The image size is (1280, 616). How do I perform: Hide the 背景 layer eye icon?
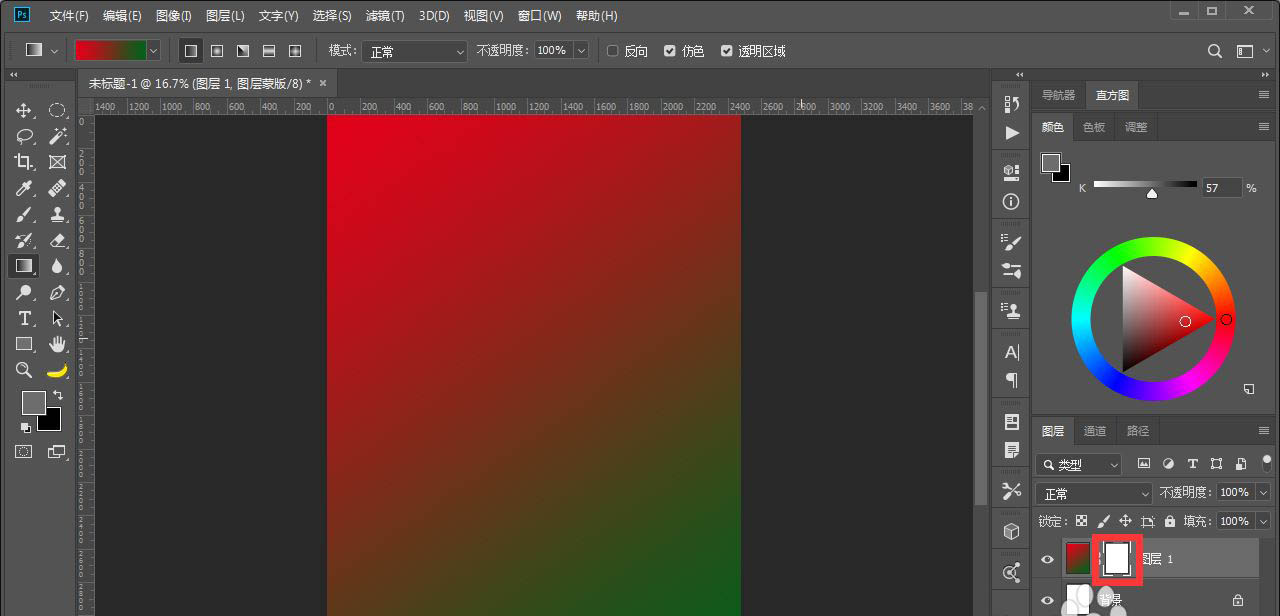coord(1047,600)
